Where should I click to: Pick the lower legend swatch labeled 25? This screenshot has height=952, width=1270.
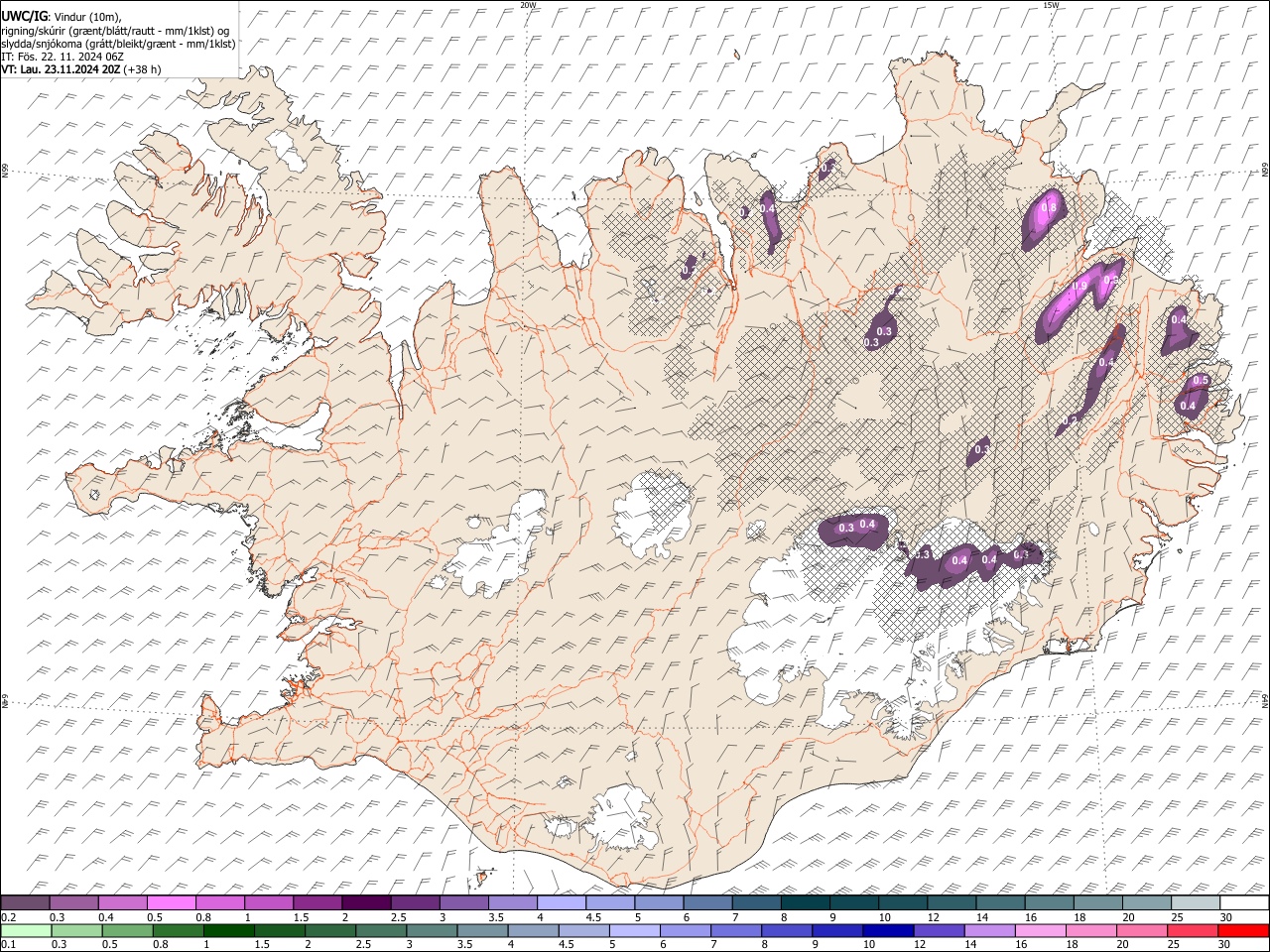pyautogui.click(x=1192, y=930)
